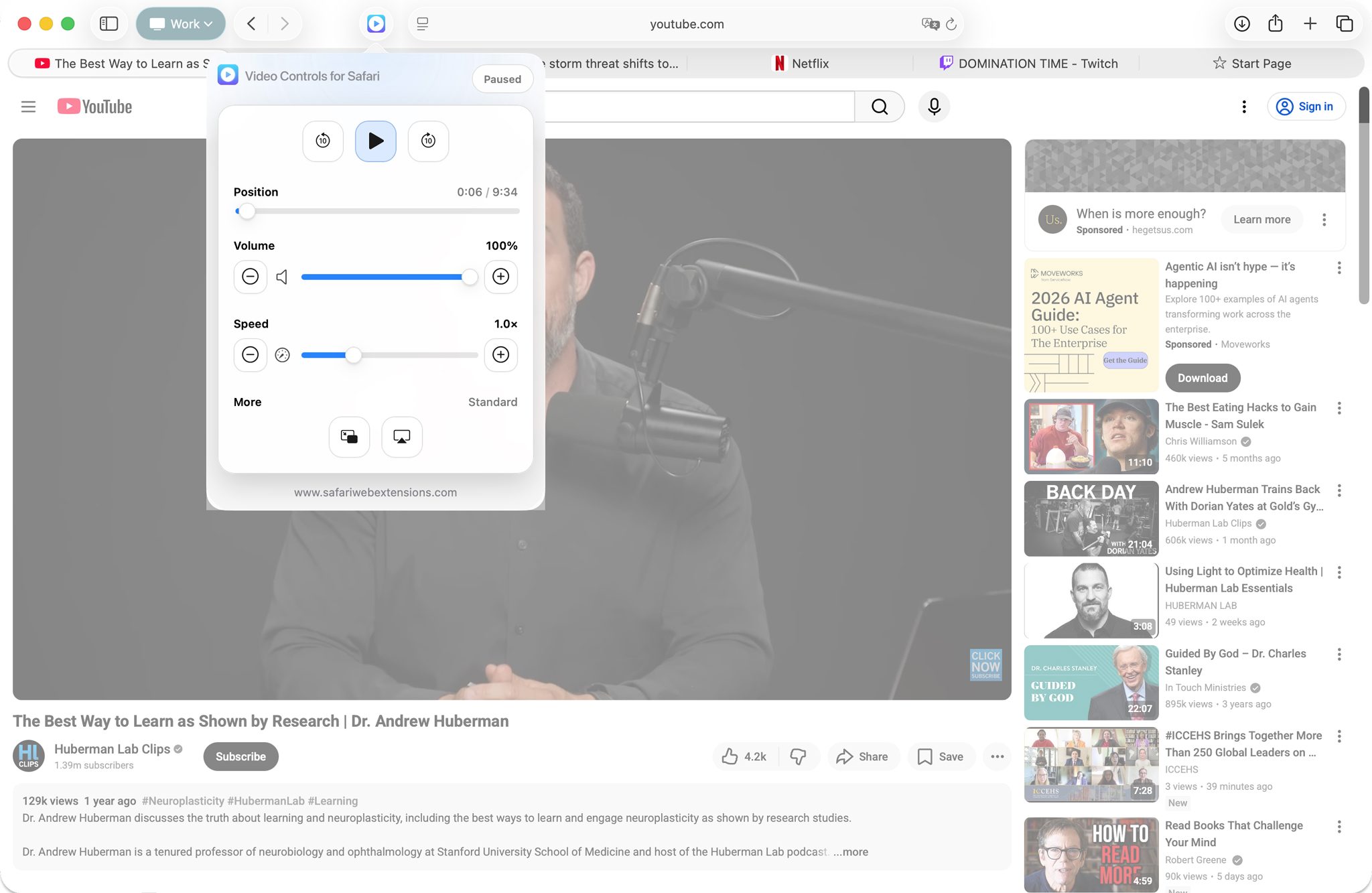
Task: Click the AirPlay icon in More section
Action: point(402,437)
